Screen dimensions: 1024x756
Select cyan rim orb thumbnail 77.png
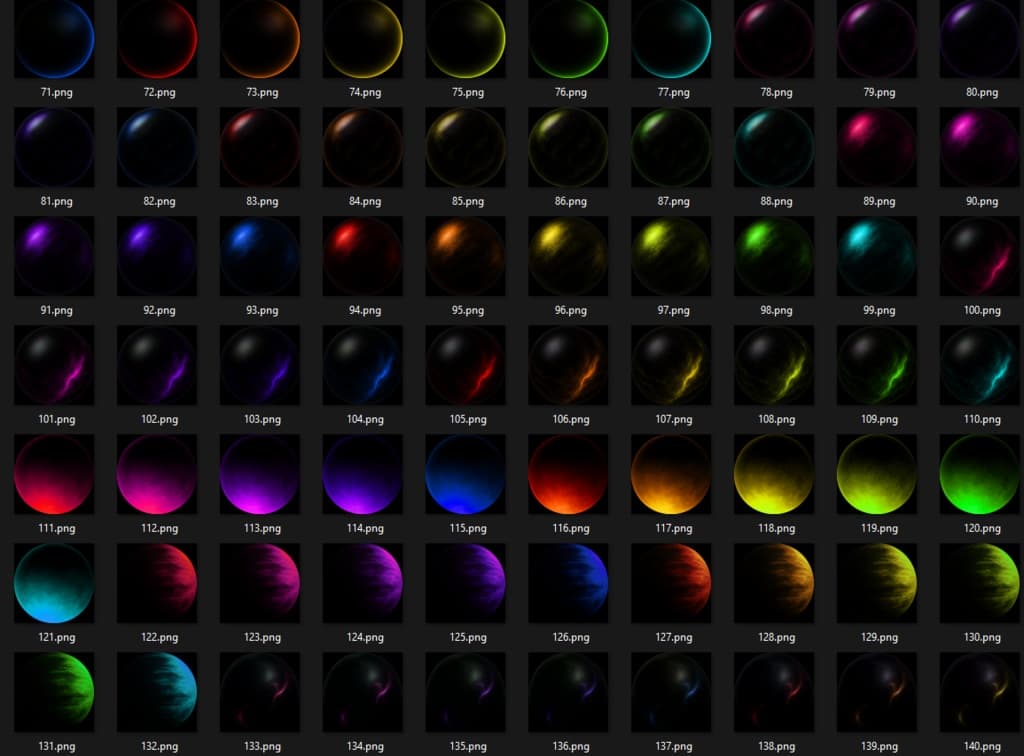click(671, 39)
